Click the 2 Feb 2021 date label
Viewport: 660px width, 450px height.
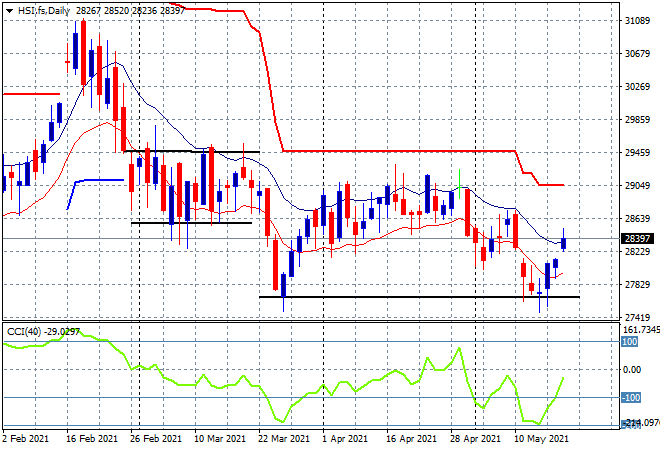click(25, 439)
